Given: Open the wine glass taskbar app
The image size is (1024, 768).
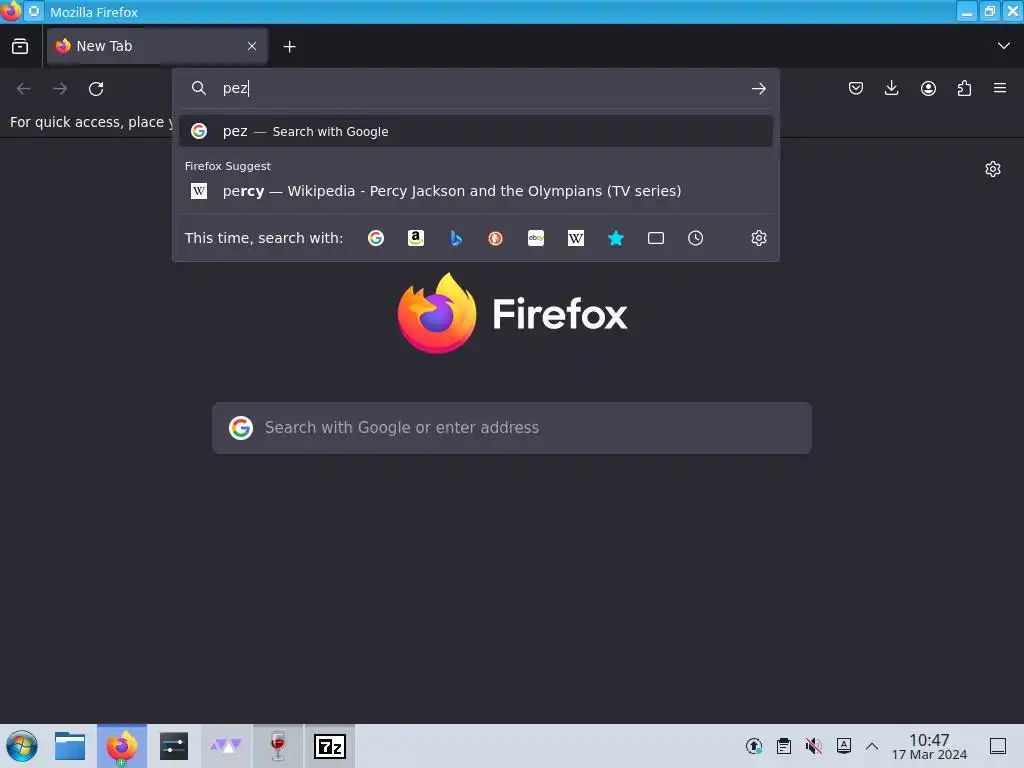Looking at the screenshot, I should 278,746.
